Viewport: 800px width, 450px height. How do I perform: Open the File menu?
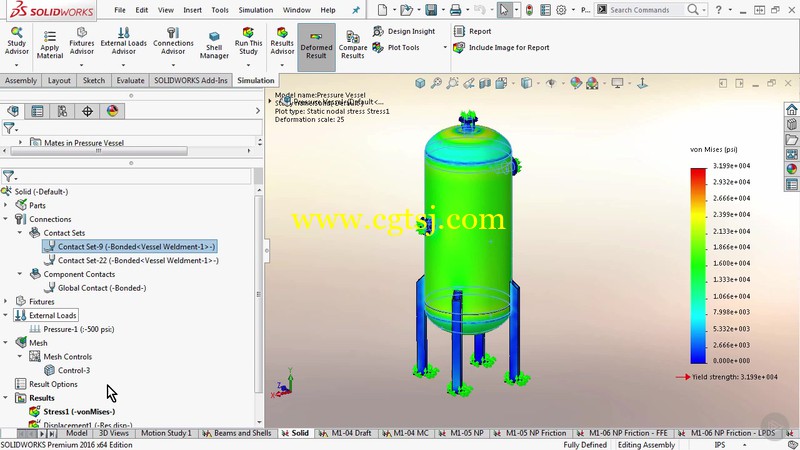tap(120, 10)
